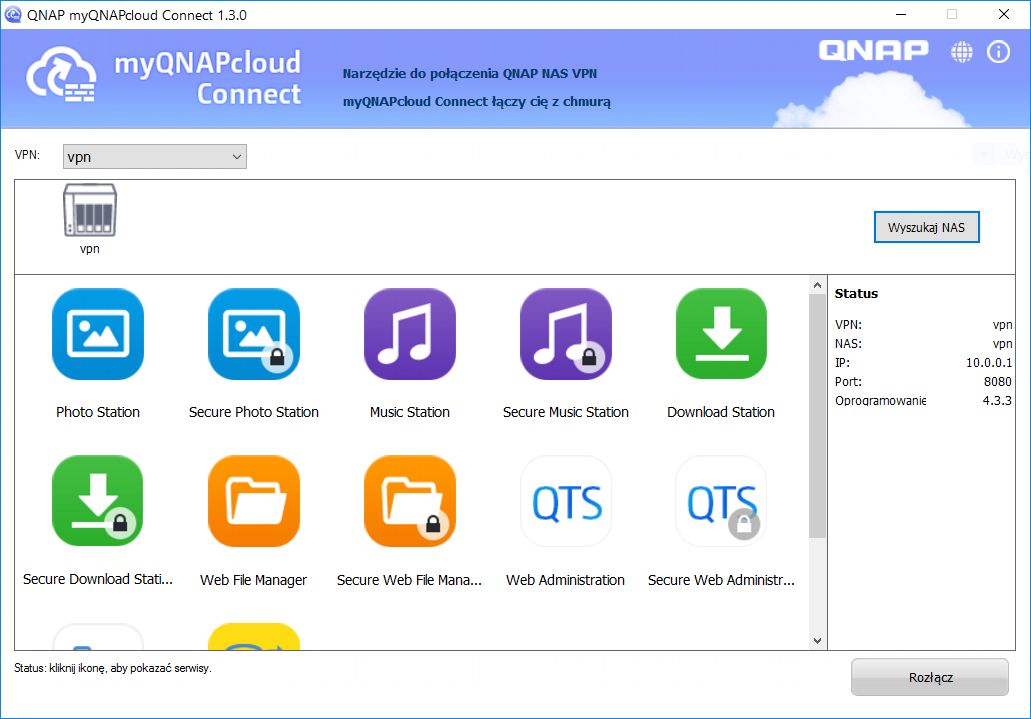Click the partially visible yellow app icon

click(254, 637)
